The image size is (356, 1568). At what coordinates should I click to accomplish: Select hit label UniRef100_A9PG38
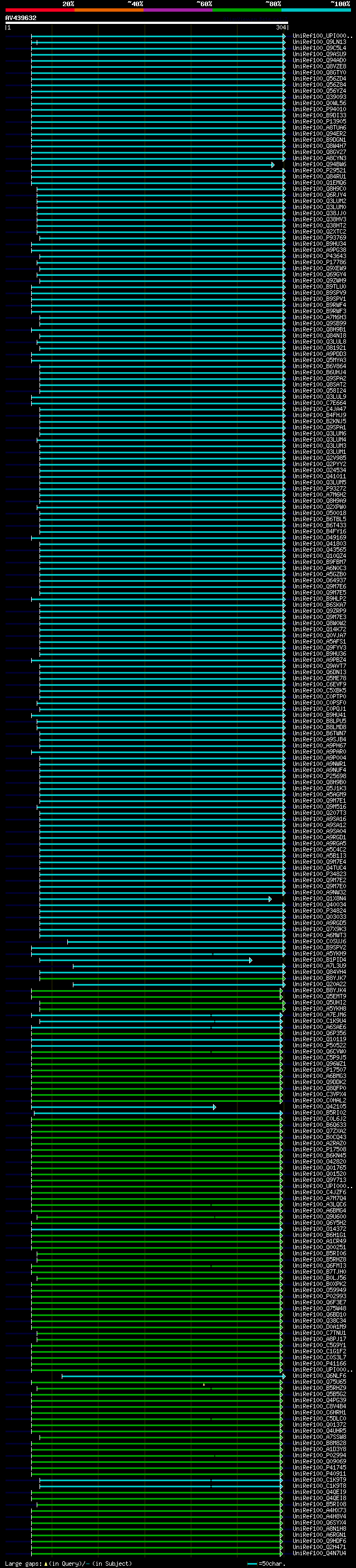tap(319, 250)
